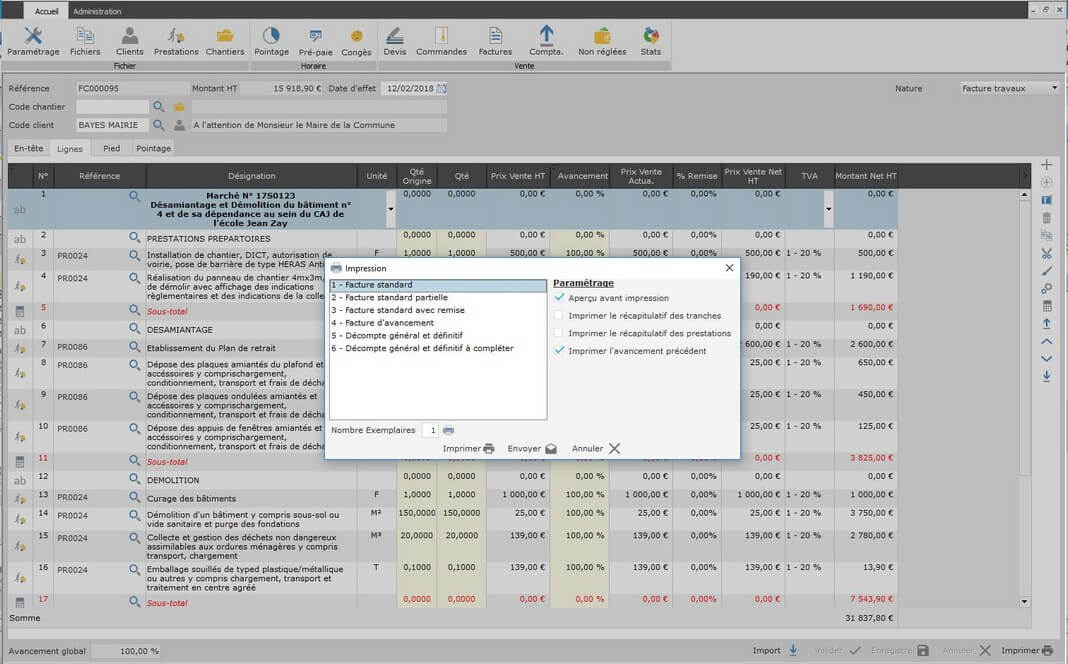Open the Paramétrage settings tool
The image size is (1068, 664).
33,42
